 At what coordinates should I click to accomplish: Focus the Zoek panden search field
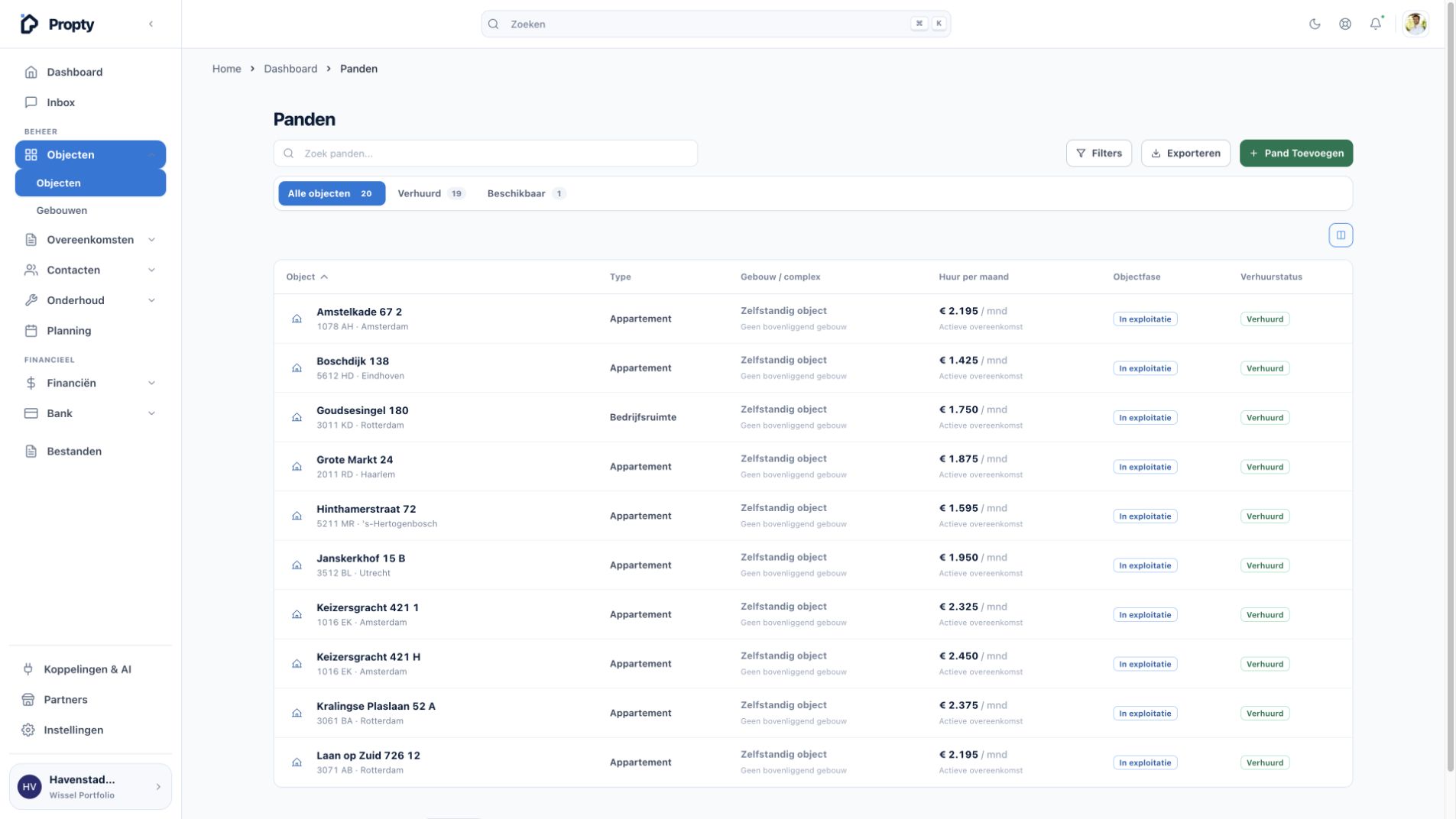[x=485, y=153]
